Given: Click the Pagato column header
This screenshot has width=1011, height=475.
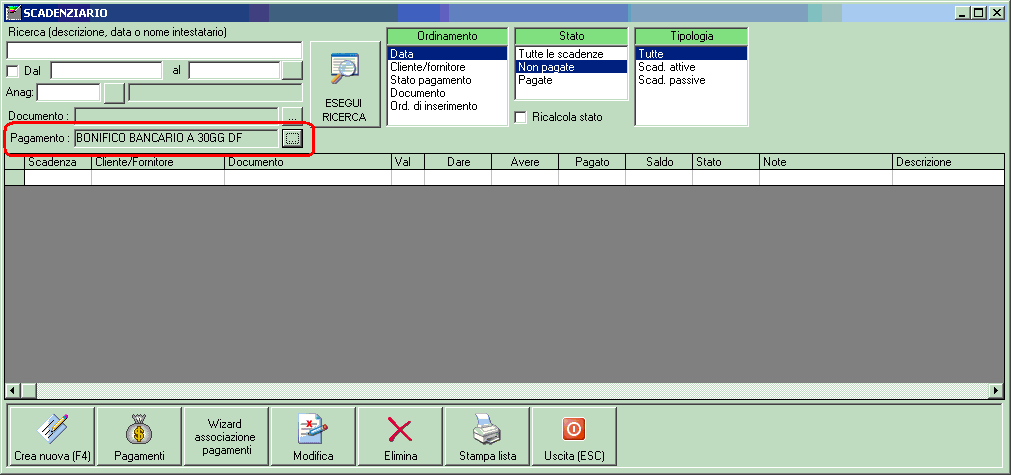Looking at the screenshot, I should (593, 162).
